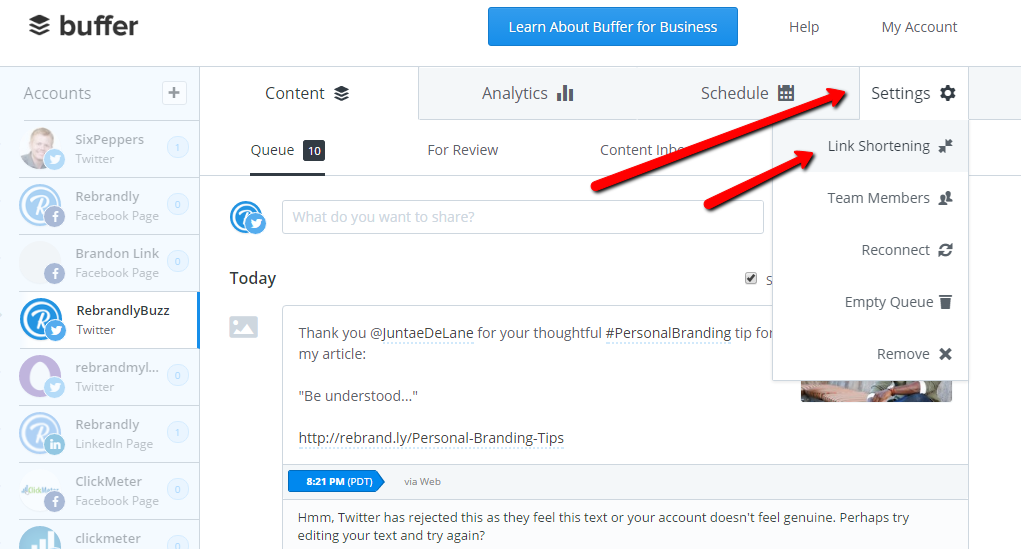Click the image placeholder icon beside post
This screenshot has width=1021, height=549.
[x=244, y=327]
